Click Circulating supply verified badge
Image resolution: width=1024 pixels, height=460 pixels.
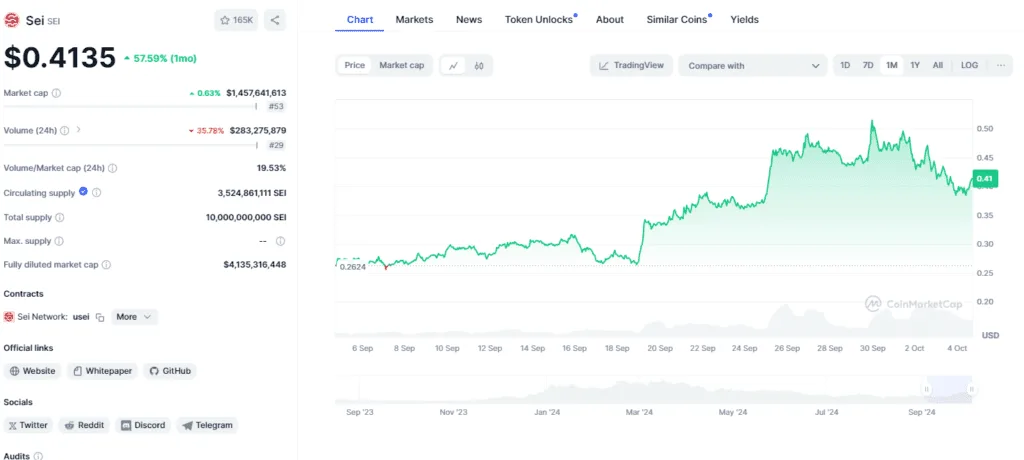click(x=83, y=192)
